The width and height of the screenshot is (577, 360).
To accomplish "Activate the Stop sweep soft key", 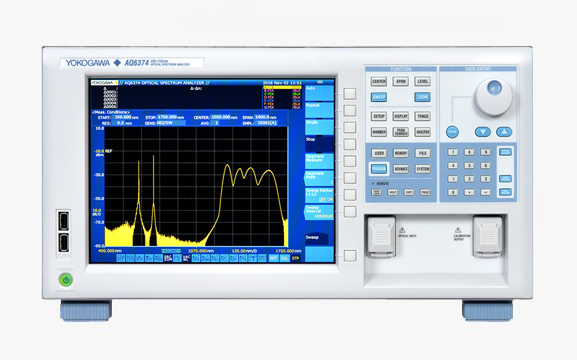I will click(x=319, y=144).
